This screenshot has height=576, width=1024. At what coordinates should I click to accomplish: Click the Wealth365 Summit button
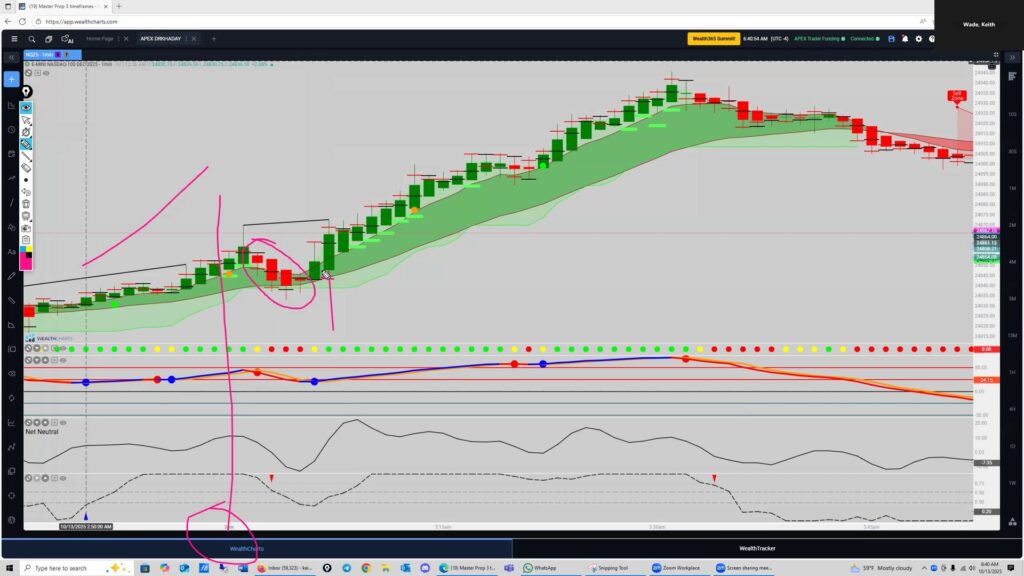point(712,39)
